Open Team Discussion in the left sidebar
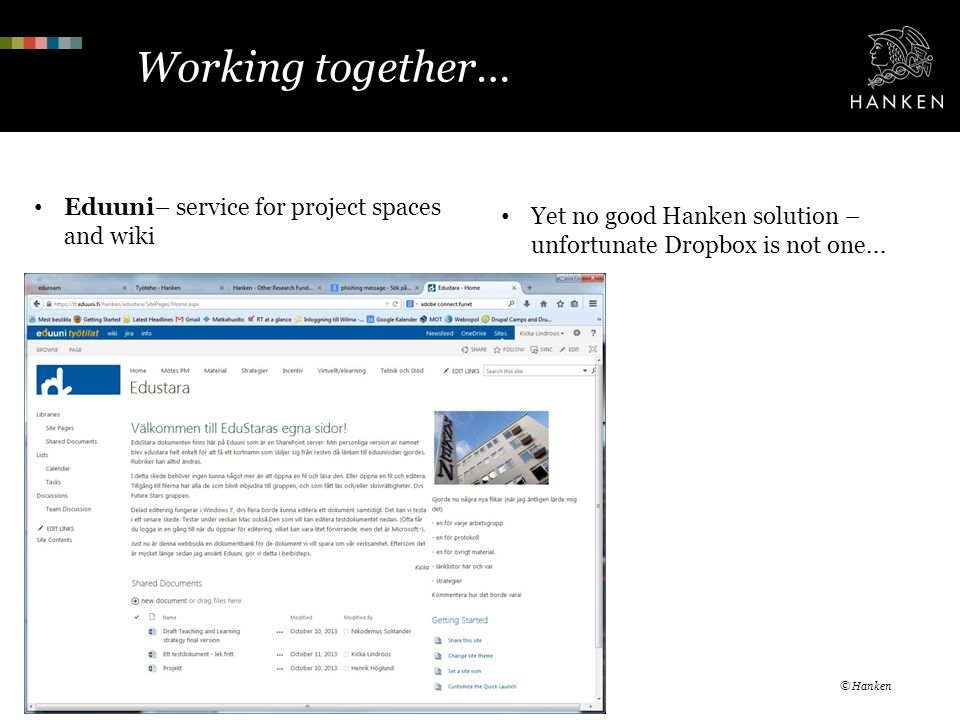Screen dimensions: 960x720 pos(68,509)
